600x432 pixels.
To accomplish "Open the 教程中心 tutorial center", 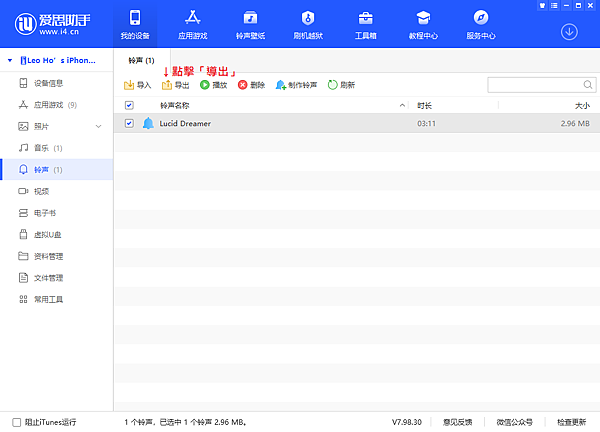I will click(423, 25).
